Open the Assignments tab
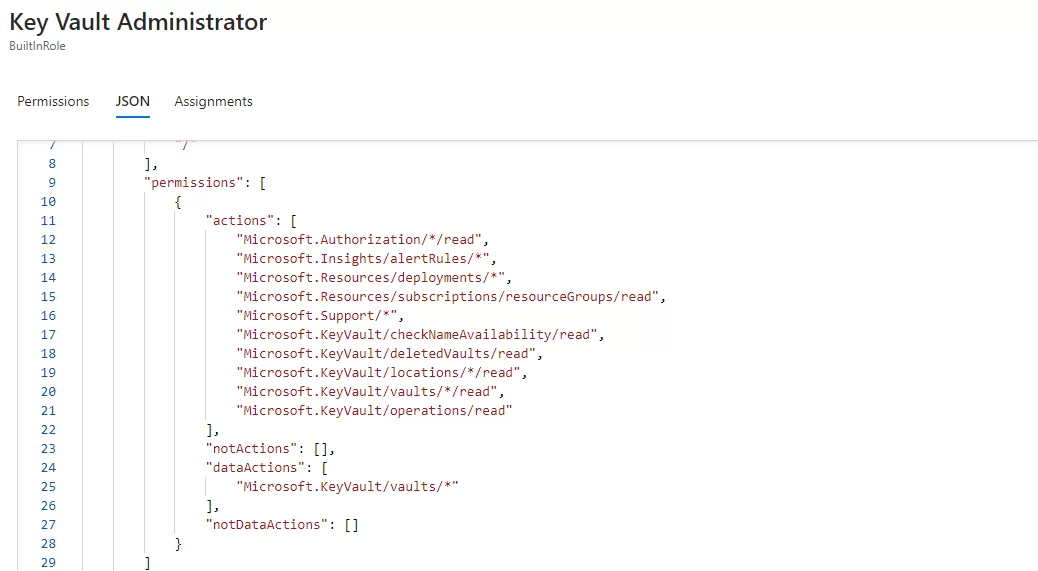 click(213, 101)
